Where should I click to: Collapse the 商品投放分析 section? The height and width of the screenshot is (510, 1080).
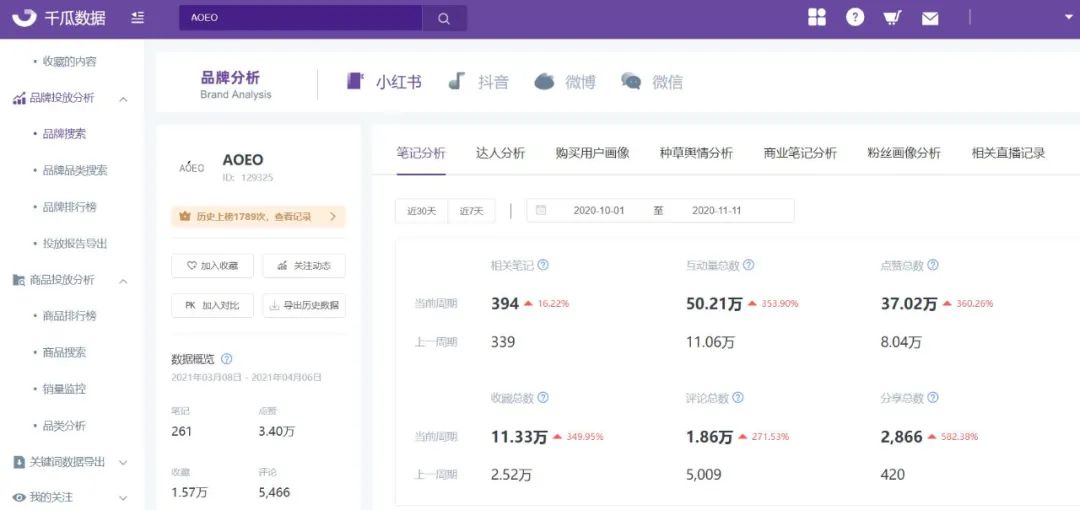pos(123,280)
